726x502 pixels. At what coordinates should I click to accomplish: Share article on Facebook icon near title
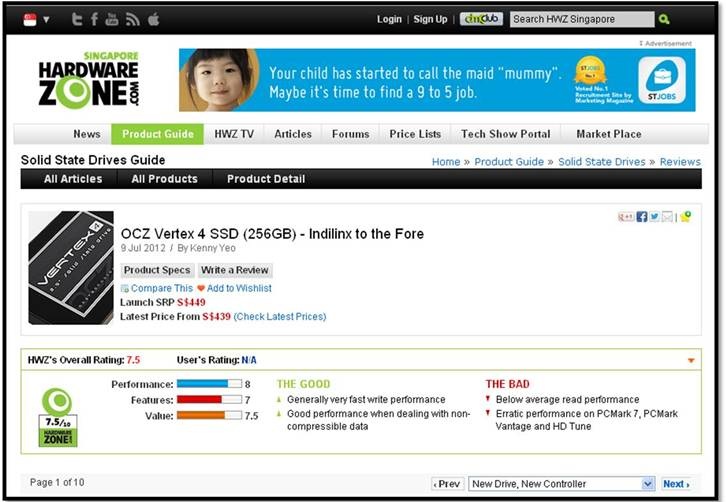[x=642, y=216]
